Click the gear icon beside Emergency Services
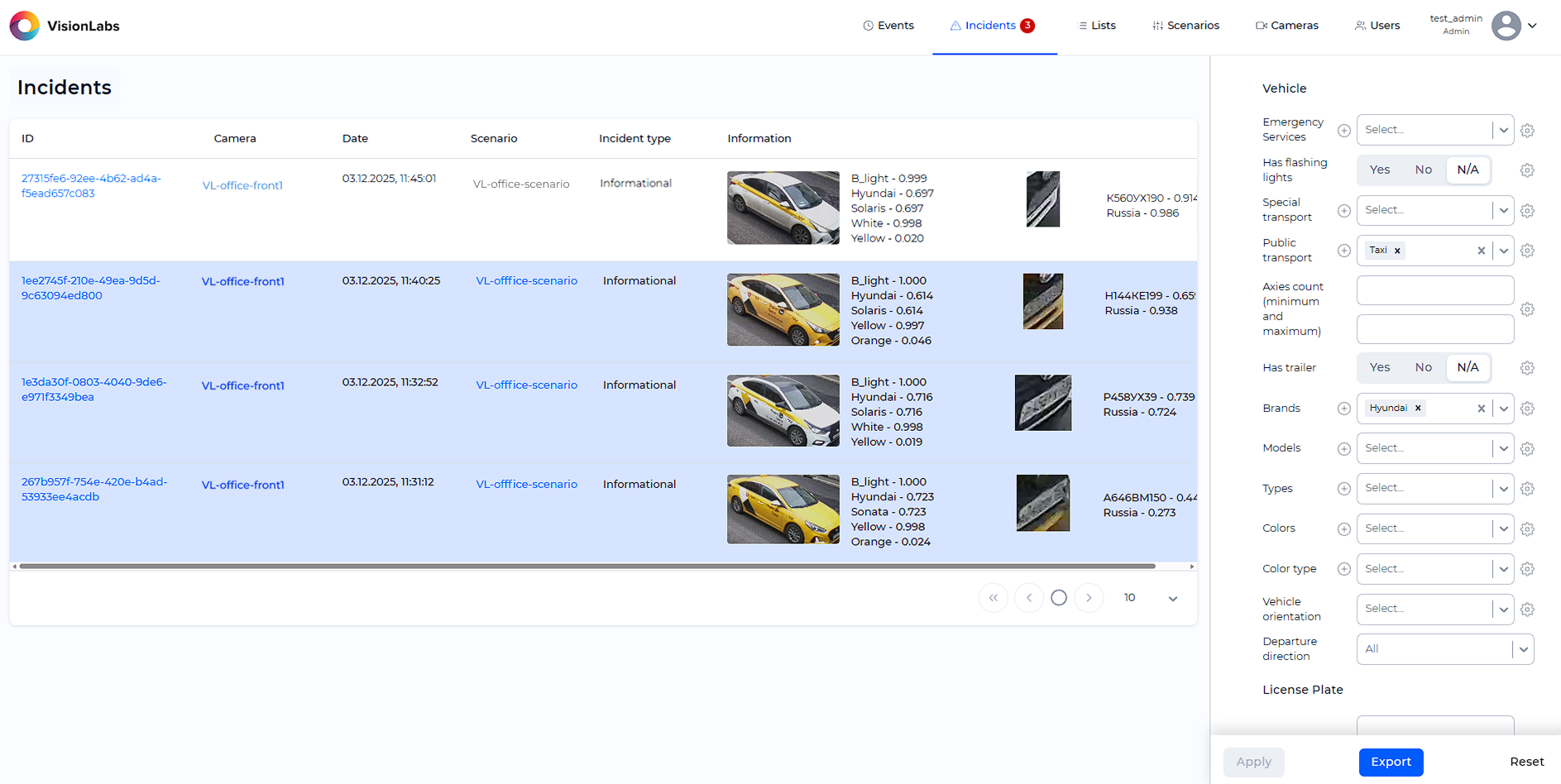The image size is (1561, 784). [x=1527, y=130]
